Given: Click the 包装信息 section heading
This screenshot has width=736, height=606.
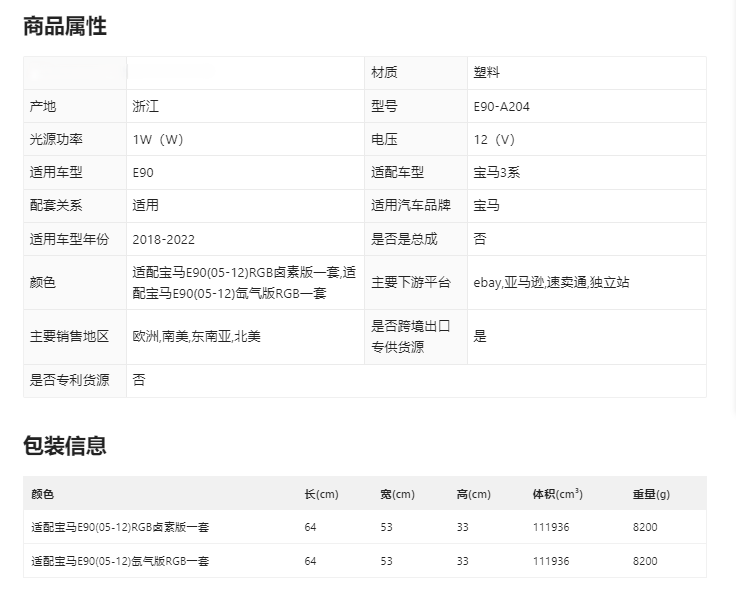Looking at the screenshot, I should click(65, 446).
